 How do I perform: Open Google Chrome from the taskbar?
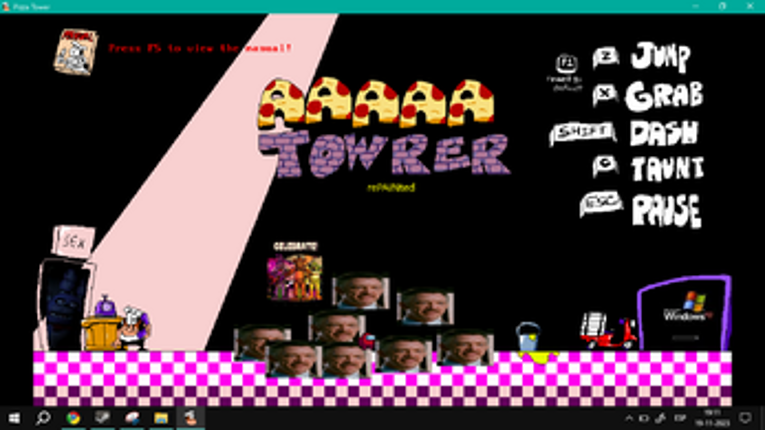[x=73, y=418]
